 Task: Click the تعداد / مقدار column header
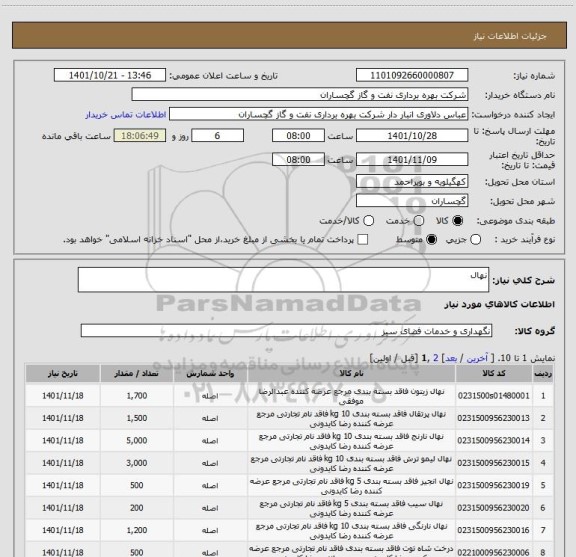point(137,374)
